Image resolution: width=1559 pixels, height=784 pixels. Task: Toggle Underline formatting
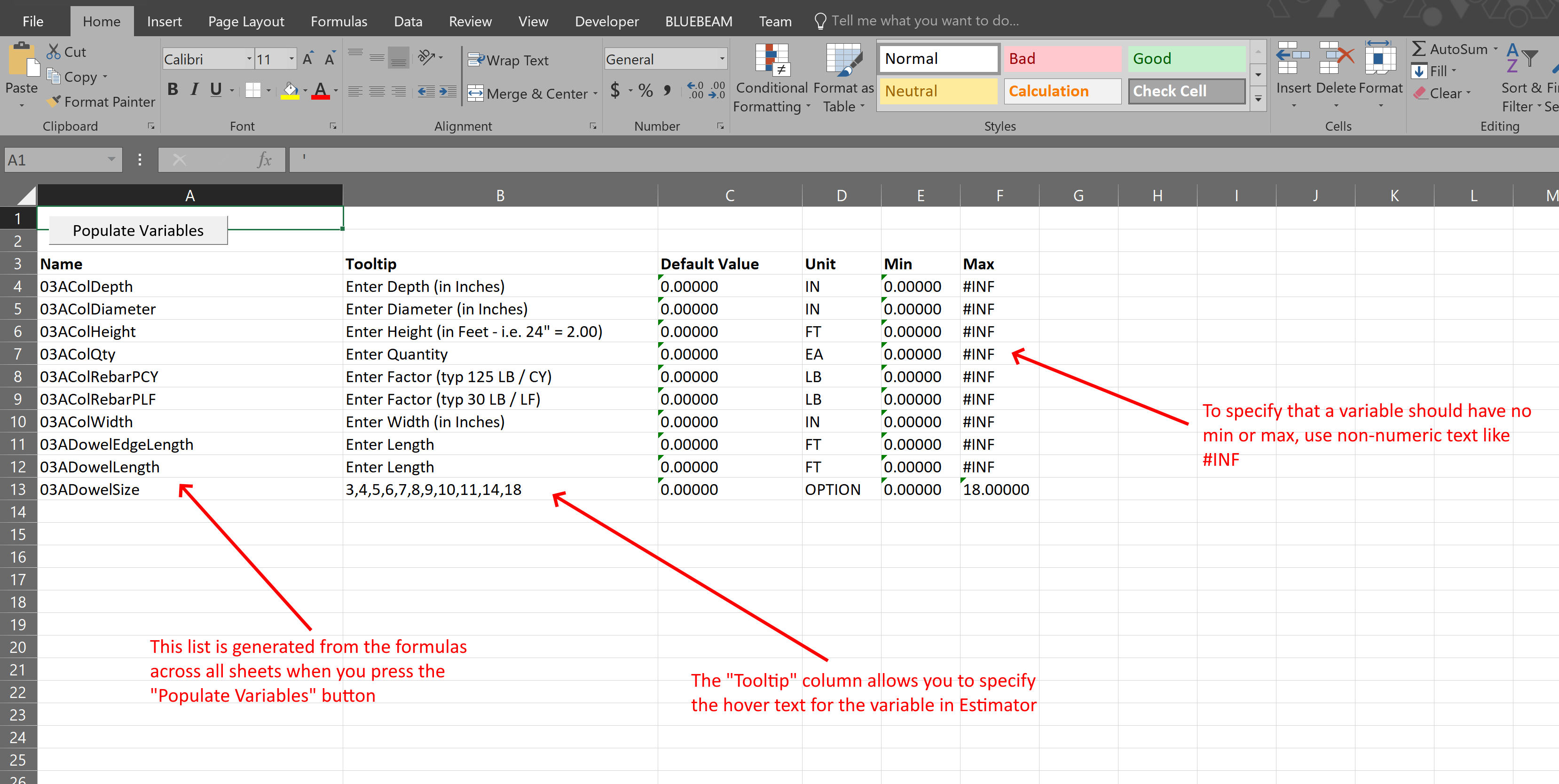pos(215,90)
